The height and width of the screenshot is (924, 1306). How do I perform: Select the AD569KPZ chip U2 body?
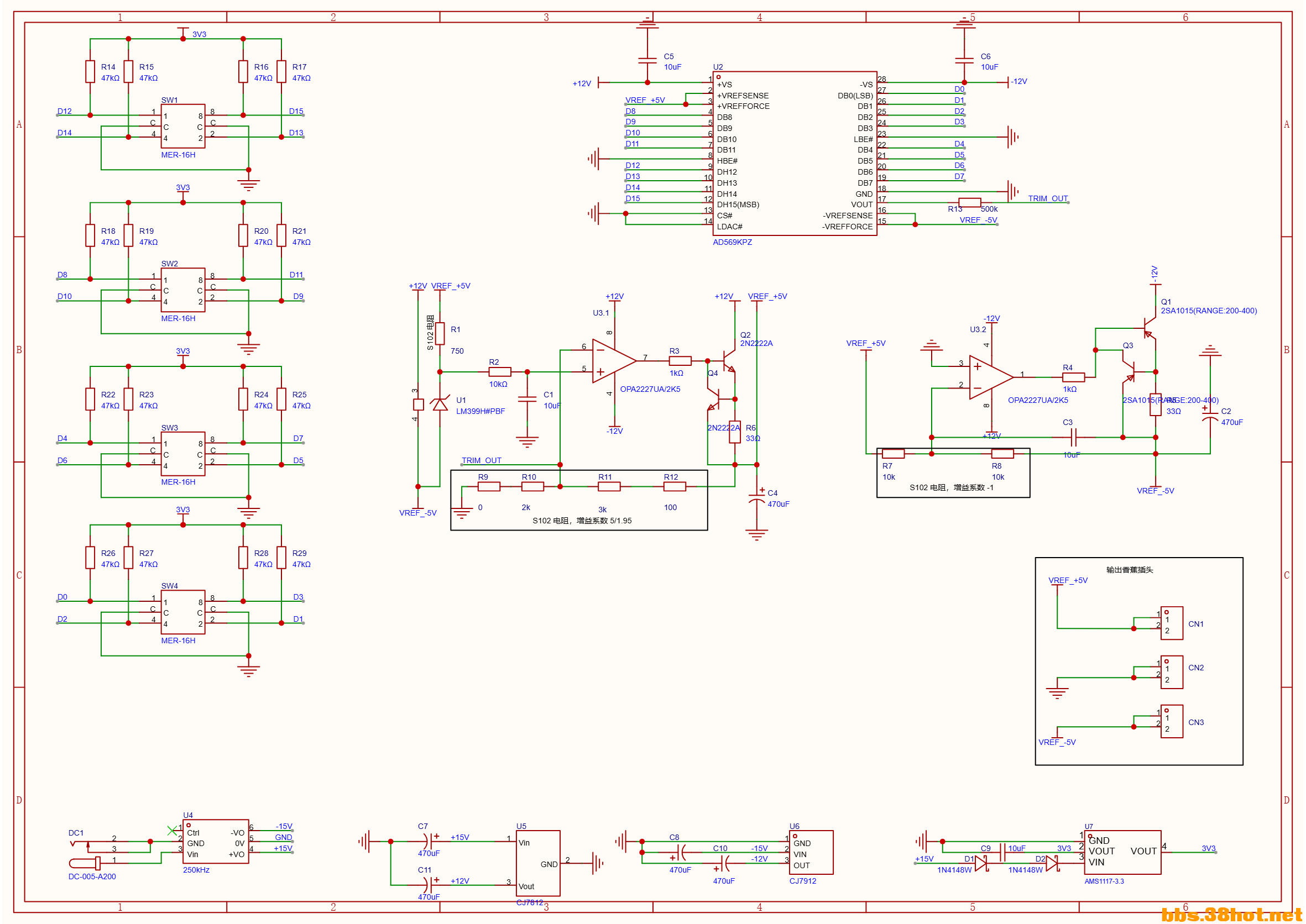pos(794,154)
